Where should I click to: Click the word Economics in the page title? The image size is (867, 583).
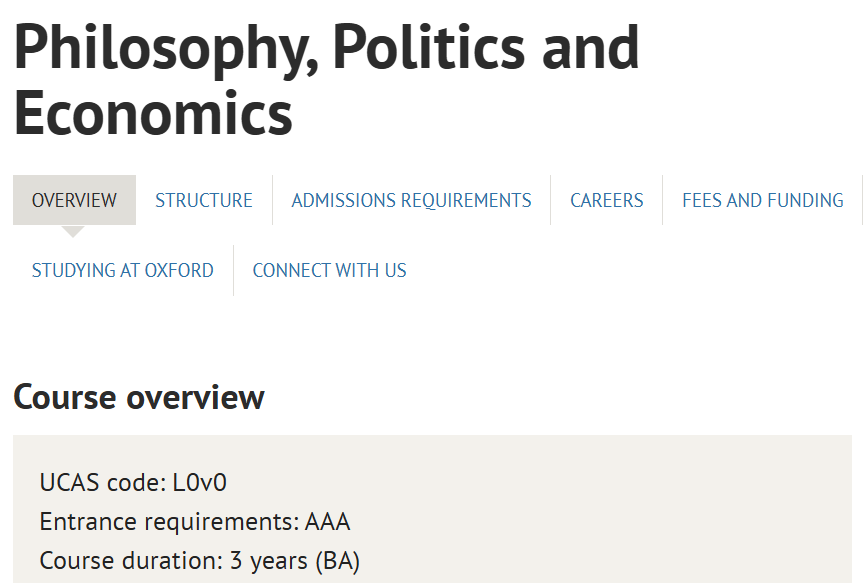[x=153, y=112]
